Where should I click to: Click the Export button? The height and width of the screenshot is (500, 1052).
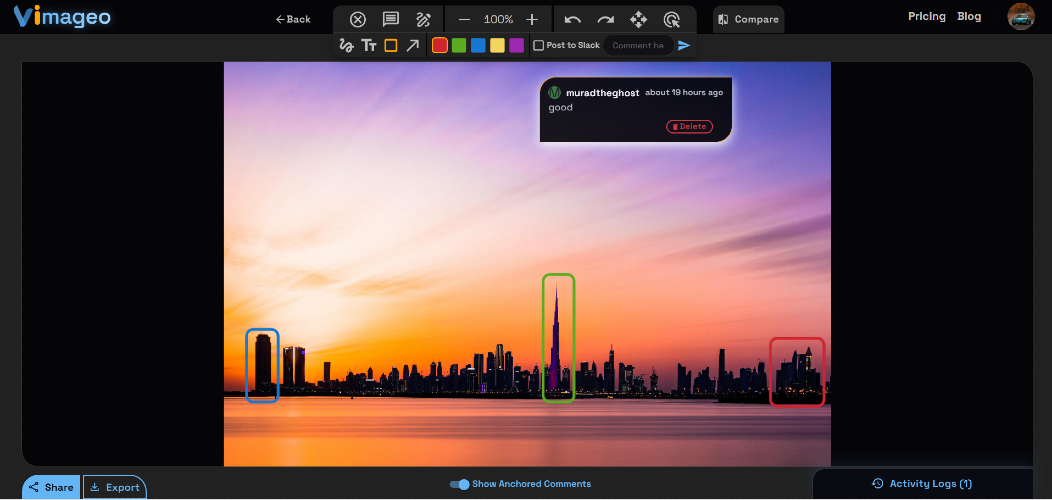[115, 487]
